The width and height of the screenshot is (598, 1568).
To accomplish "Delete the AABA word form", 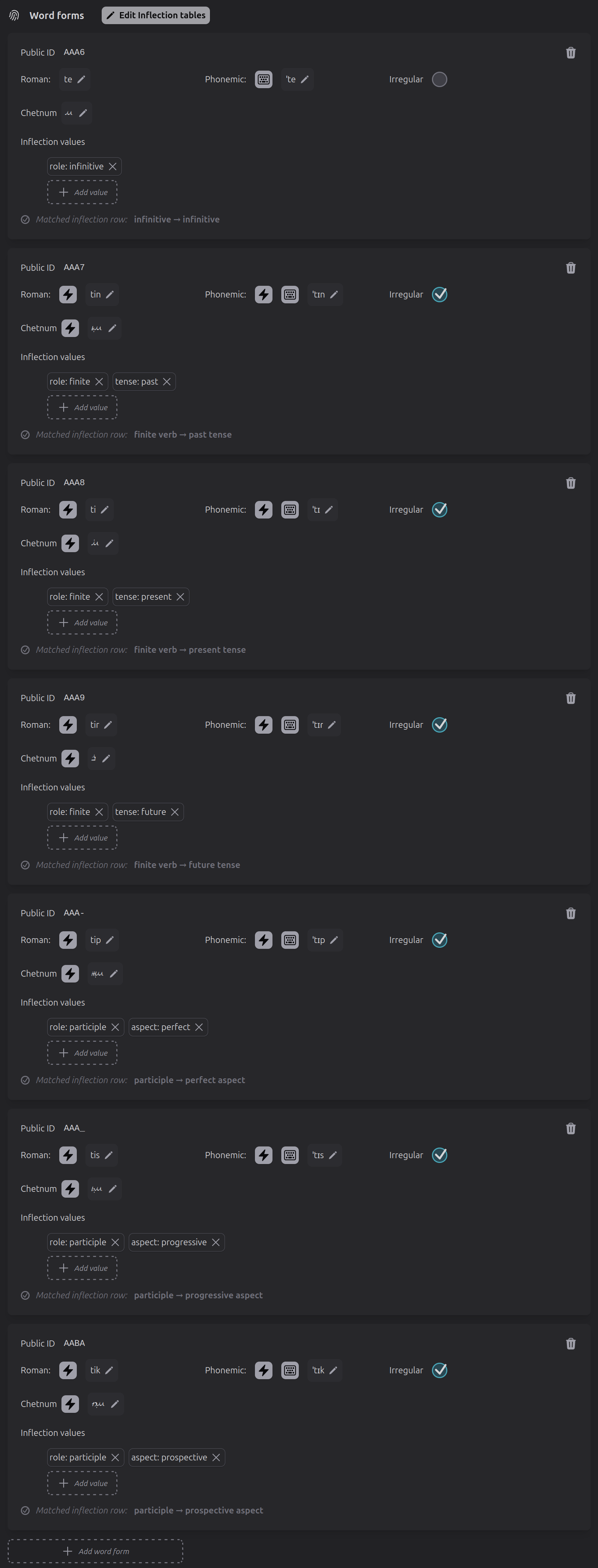I will click(x=571, y=1343).
